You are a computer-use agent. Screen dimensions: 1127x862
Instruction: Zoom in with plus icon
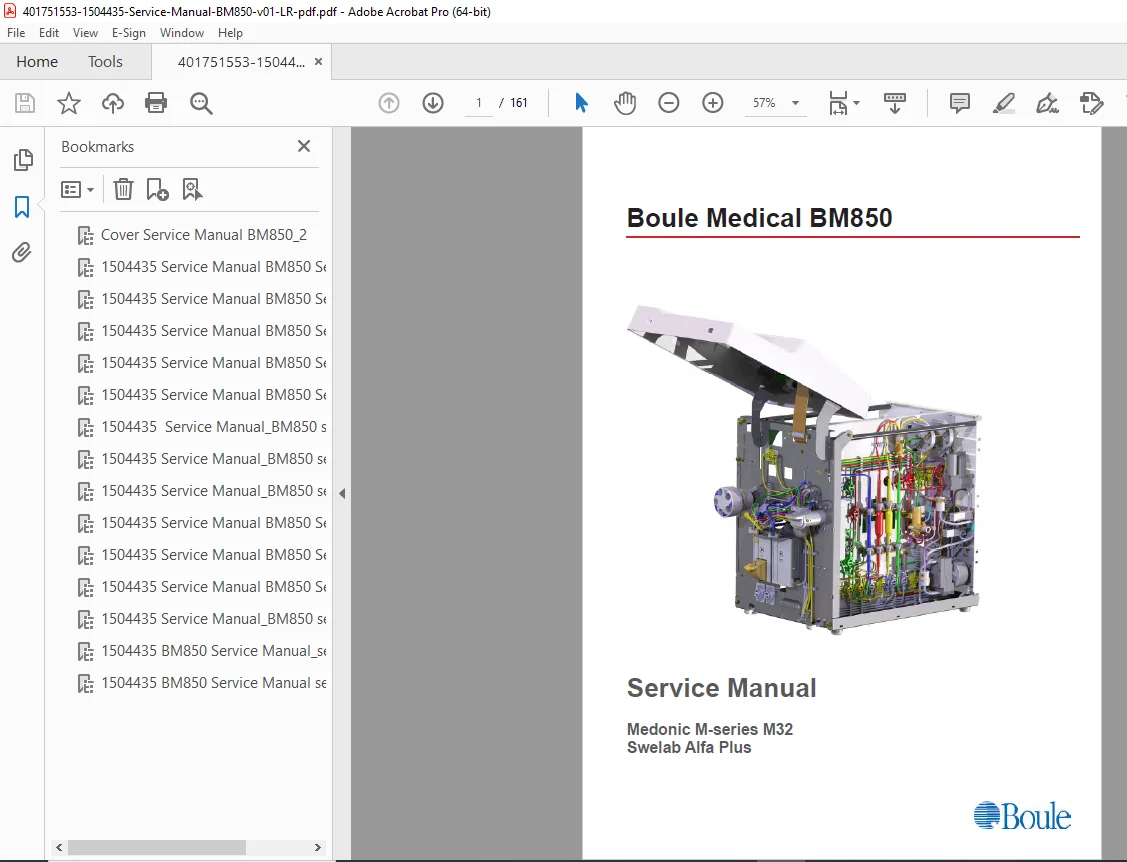point(712,103)
